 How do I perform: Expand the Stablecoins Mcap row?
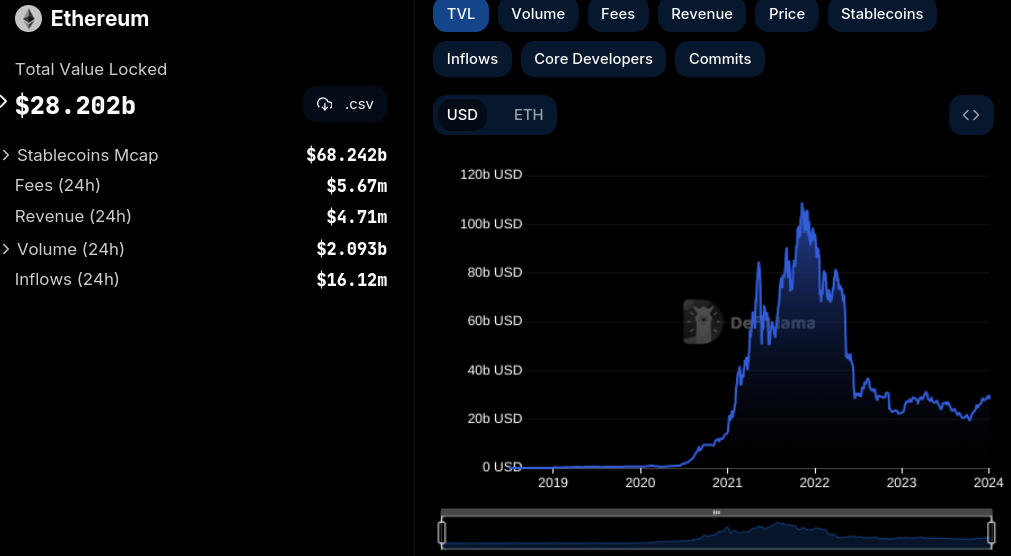[x=6, y=155]
